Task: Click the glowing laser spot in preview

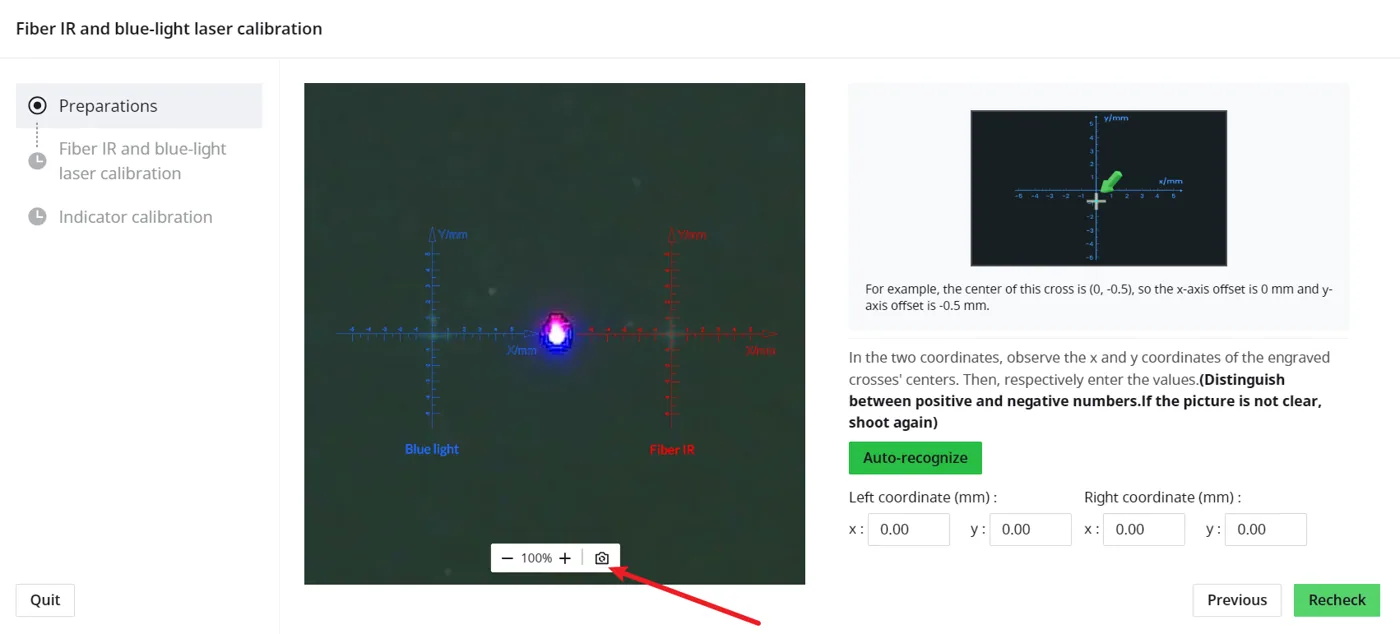Action: (x=555, y=332)
